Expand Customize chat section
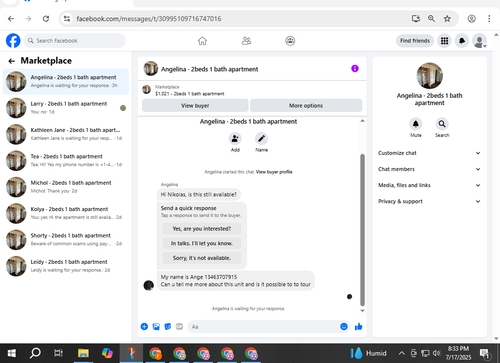500x363 pixels. coord(429,153)
